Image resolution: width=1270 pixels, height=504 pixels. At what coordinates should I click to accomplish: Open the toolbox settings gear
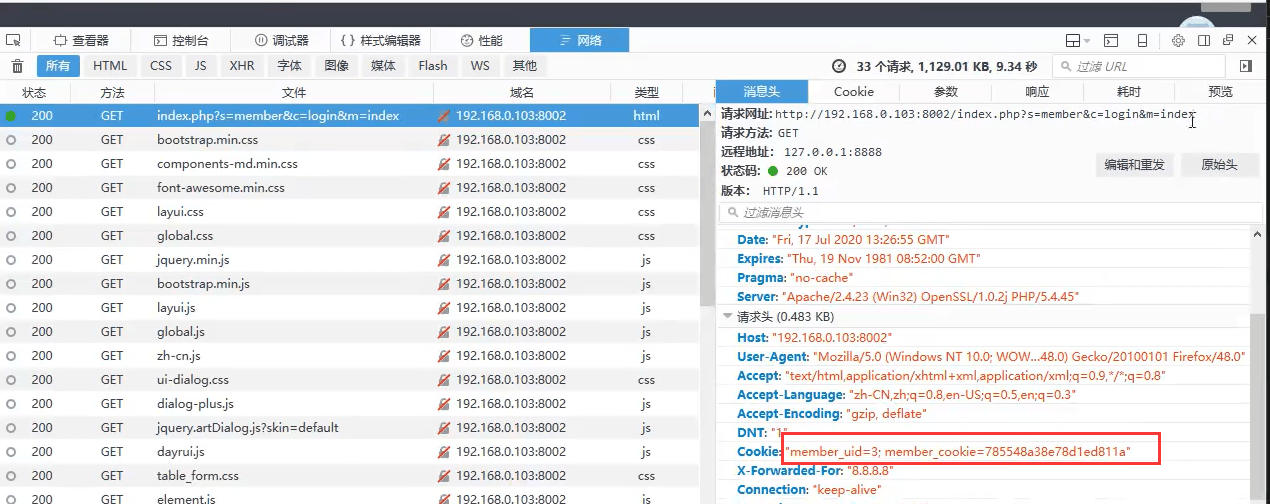point(1178,41)
